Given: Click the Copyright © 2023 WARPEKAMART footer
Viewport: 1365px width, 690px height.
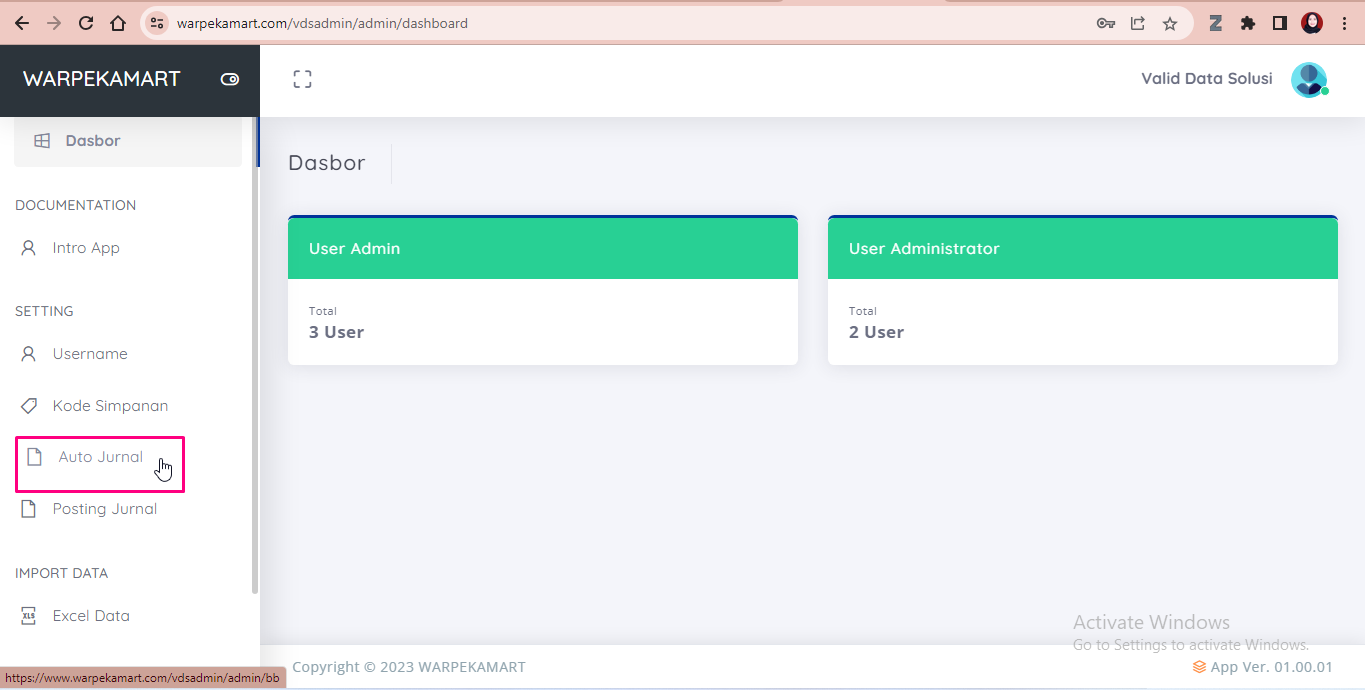Looking at the screenshot, I should click(409, 667).
